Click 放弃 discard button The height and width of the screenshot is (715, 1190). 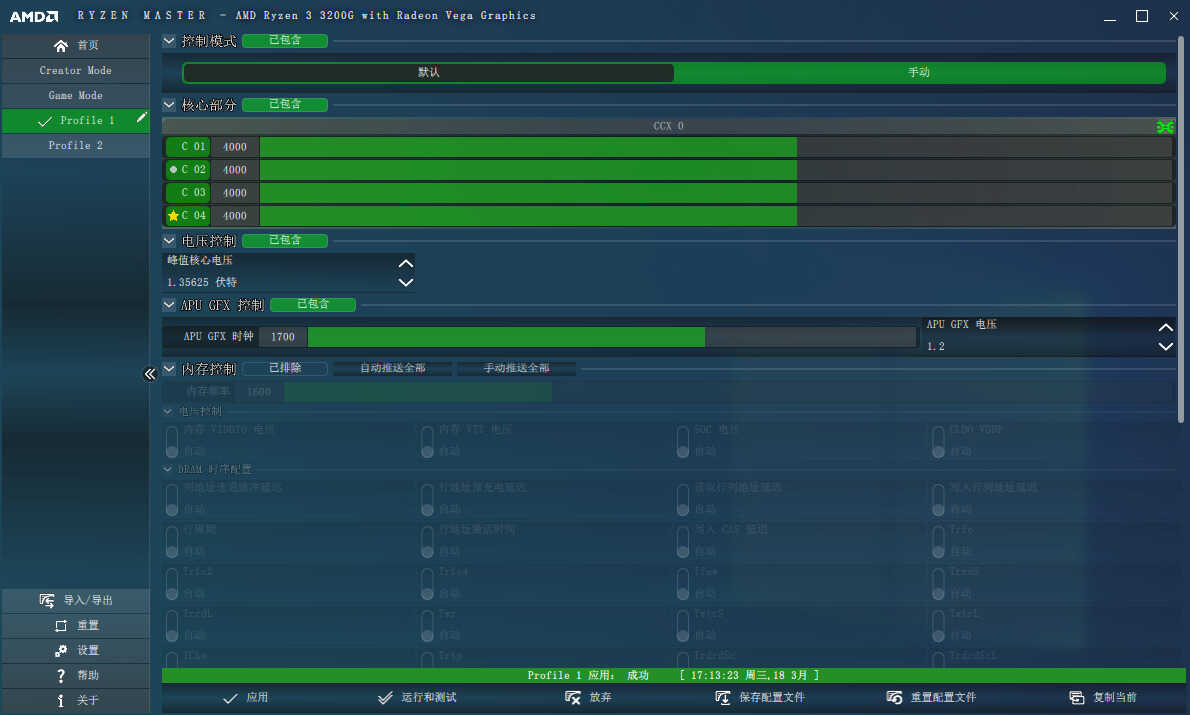tap(588, 698)
